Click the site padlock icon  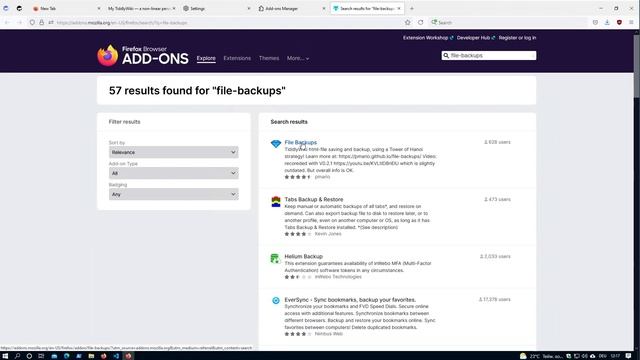coord(42,22)
